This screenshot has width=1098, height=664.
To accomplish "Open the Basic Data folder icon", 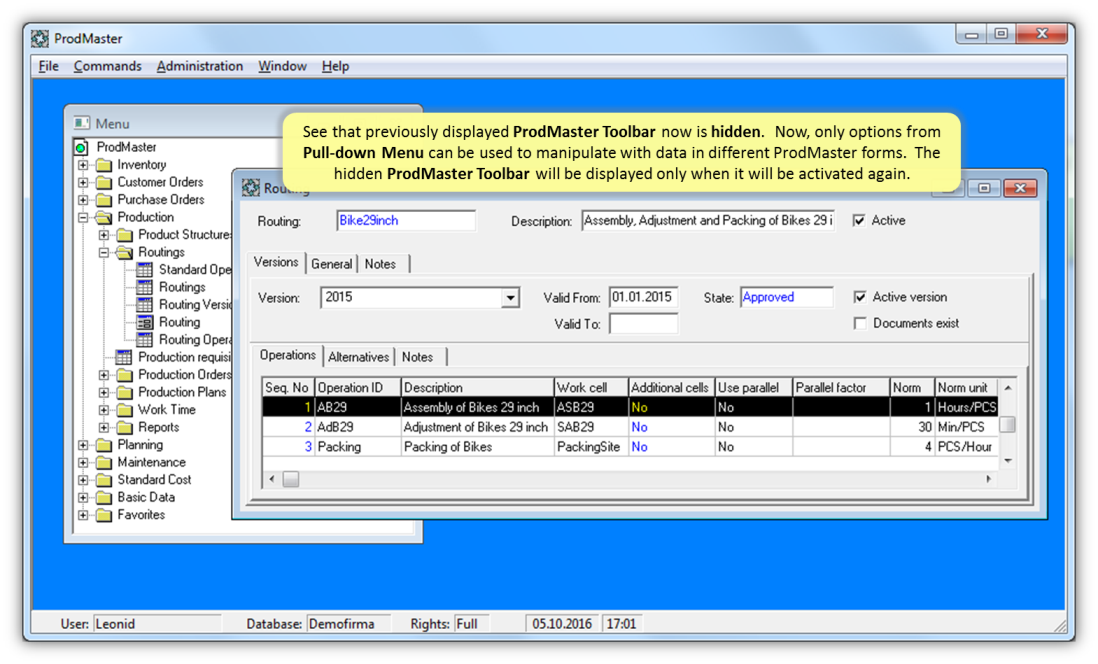I will [103, 497].
